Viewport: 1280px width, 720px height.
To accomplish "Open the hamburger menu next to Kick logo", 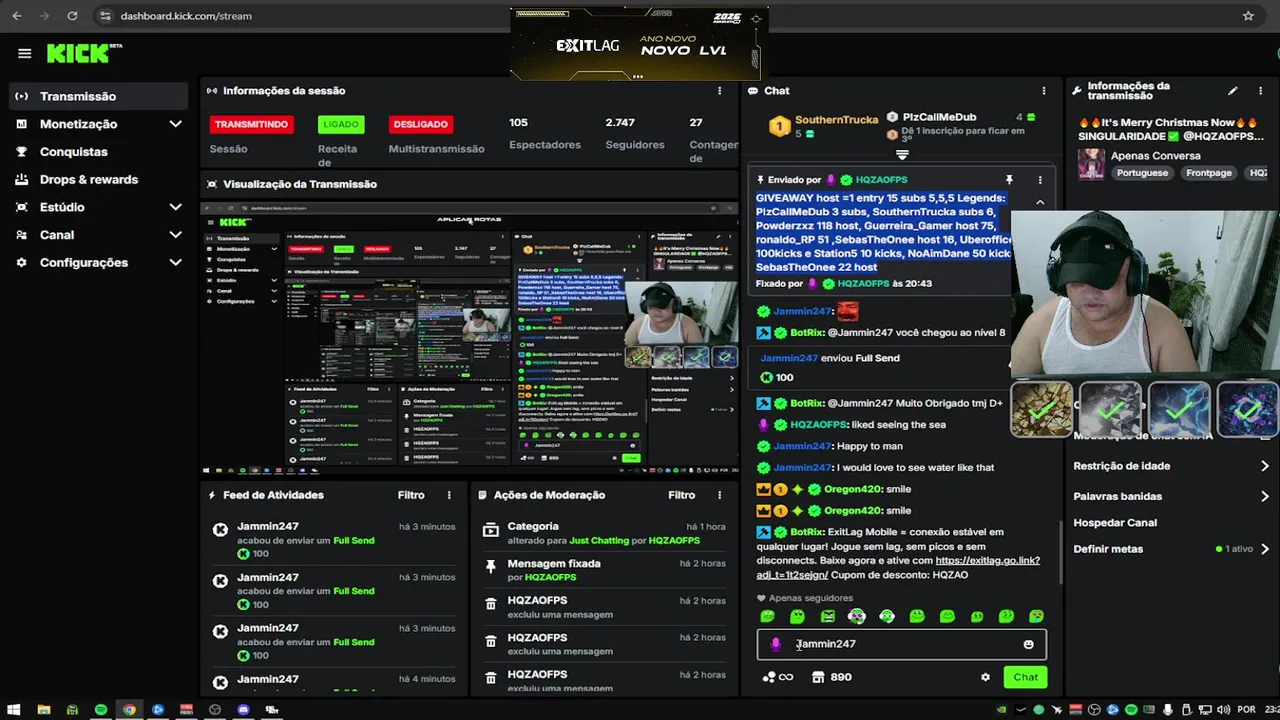I will [25, 54].
